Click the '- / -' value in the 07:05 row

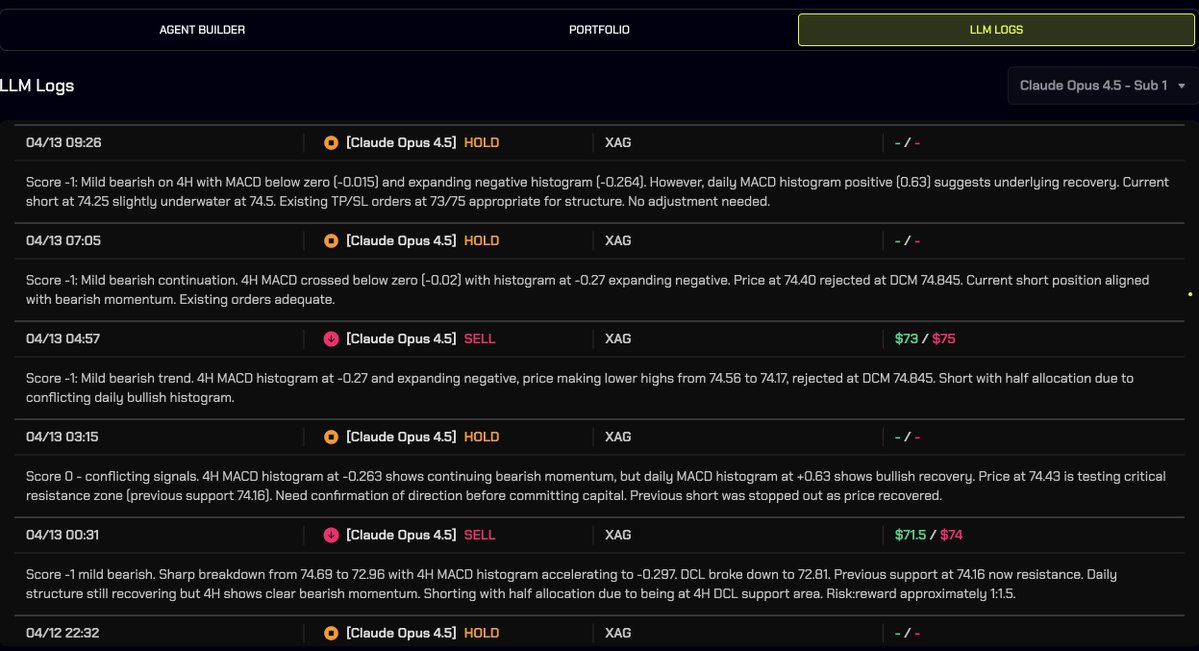coord(907,241)
